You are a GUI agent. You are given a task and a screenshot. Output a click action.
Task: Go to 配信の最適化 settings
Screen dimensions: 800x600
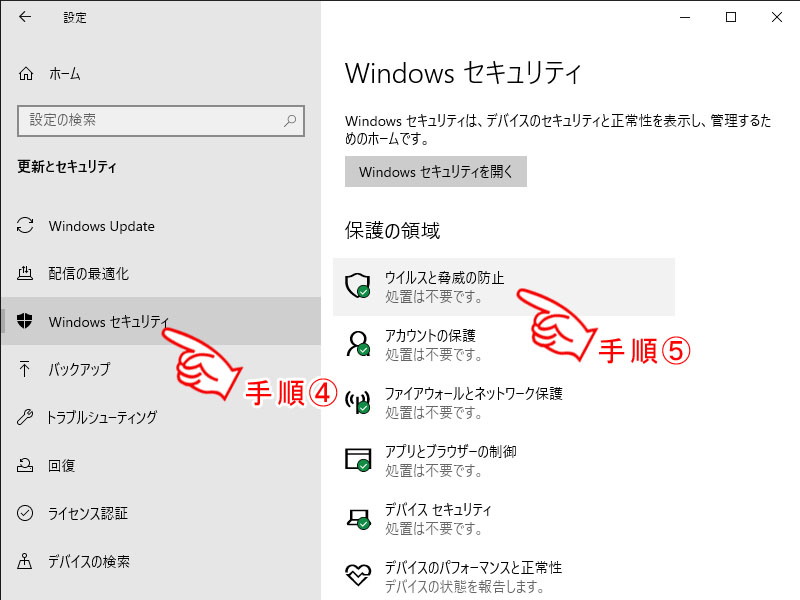161,273
